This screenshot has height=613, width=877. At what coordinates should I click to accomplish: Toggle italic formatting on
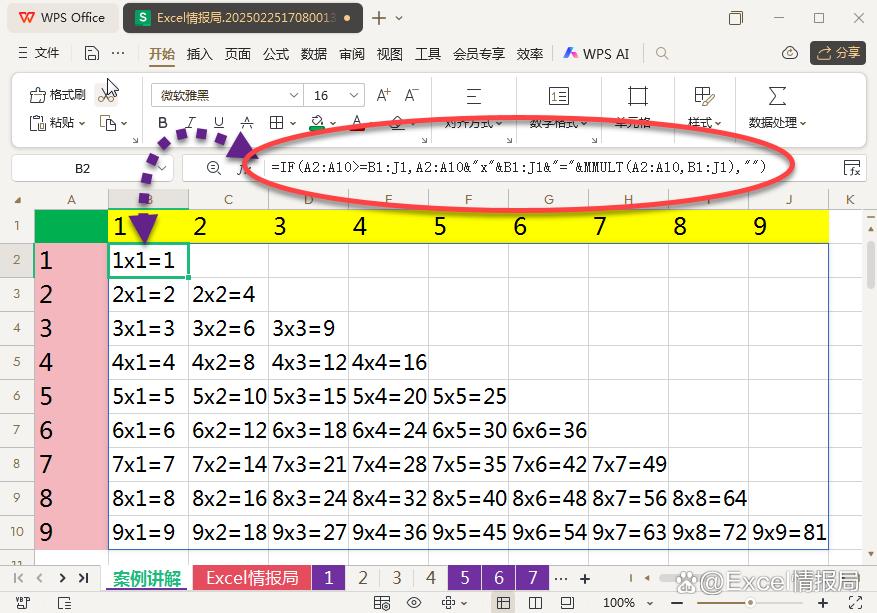tap(191, 120)
